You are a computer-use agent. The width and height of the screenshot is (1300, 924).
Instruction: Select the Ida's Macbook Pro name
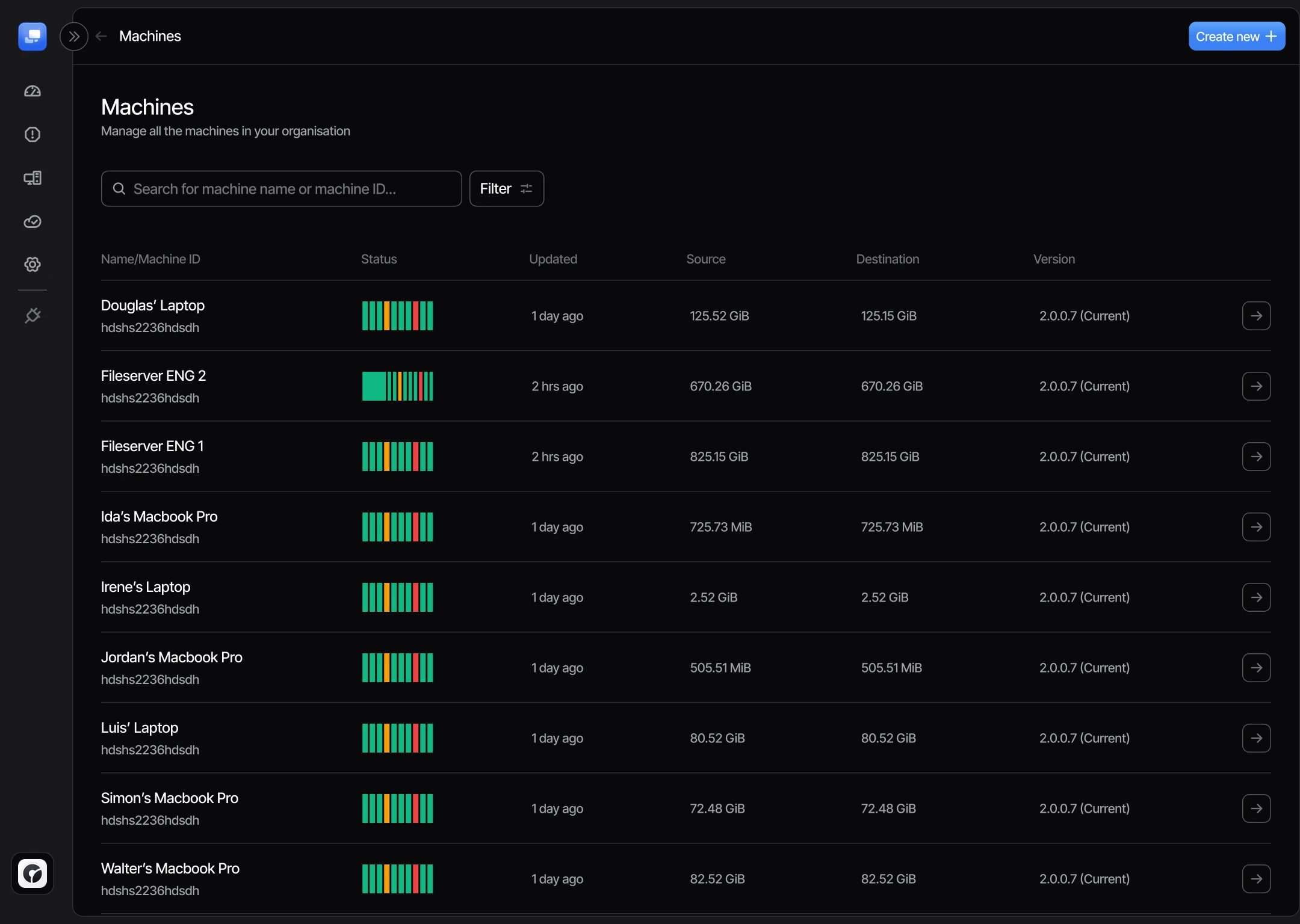(159, 517)
